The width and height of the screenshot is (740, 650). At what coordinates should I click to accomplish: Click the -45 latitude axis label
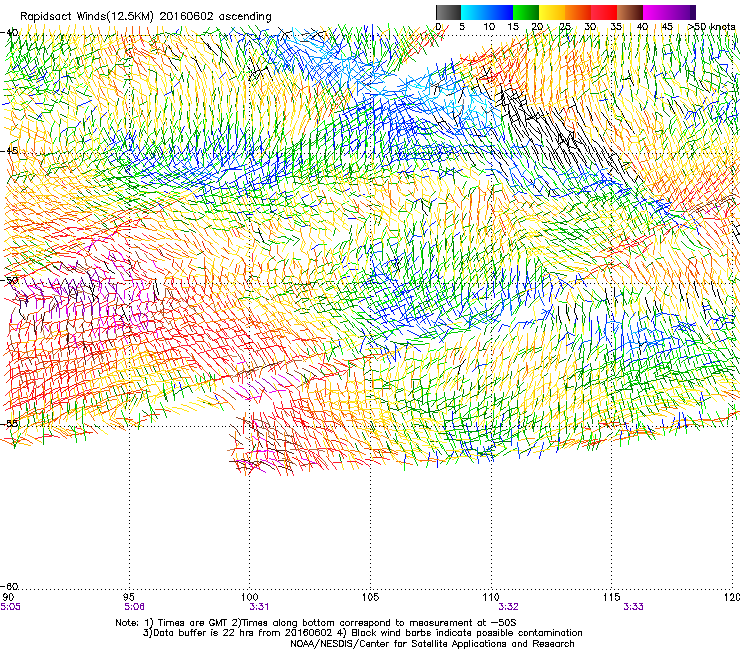click(10, 151)
